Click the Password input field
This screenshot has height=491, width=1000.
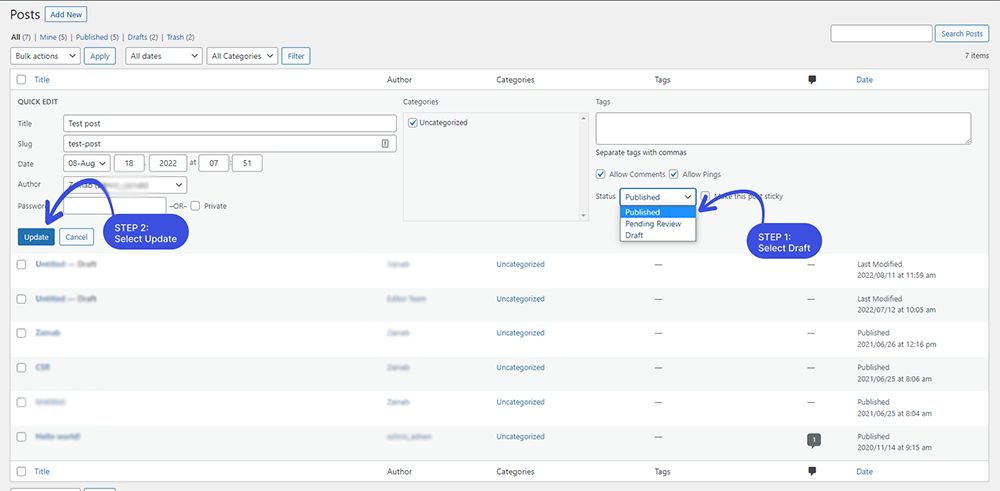[x=115, y=205]
